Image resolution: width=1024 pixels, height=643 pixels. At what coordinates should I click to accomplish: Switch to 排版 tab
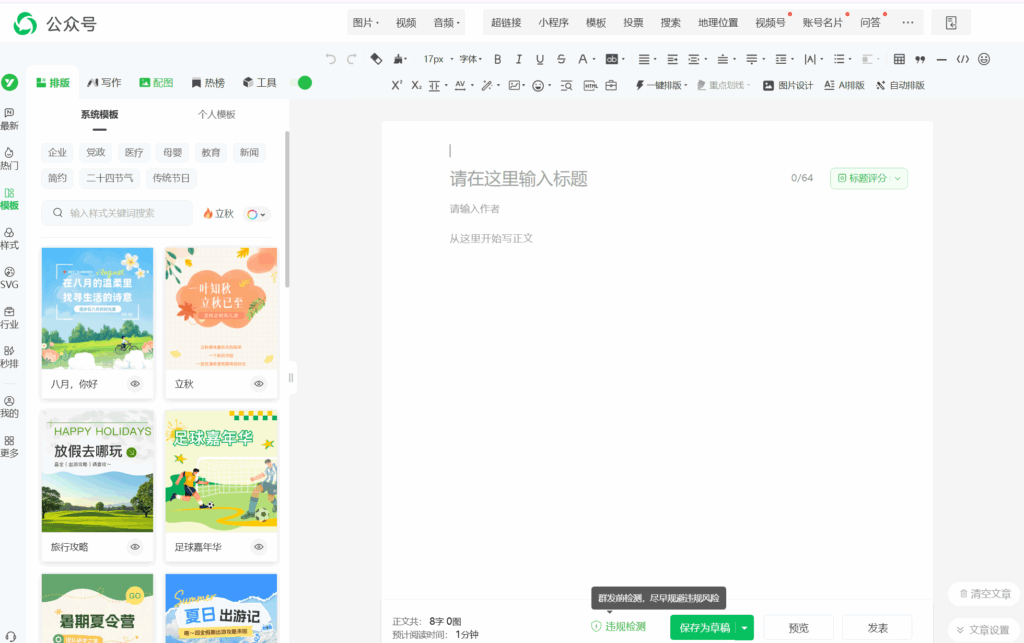53,83
